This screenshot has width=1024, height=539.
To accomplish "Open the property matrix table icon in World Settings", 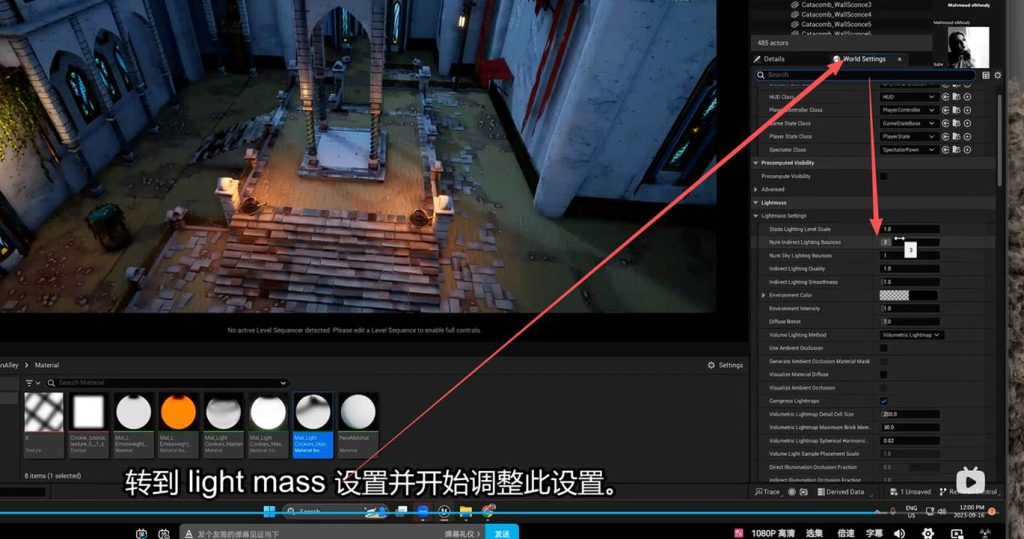I will 986,75.
